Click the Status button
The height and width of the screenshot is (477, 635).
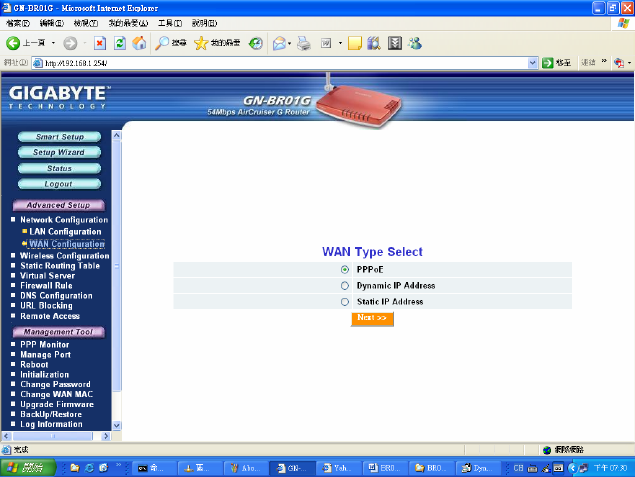(60, 168)
